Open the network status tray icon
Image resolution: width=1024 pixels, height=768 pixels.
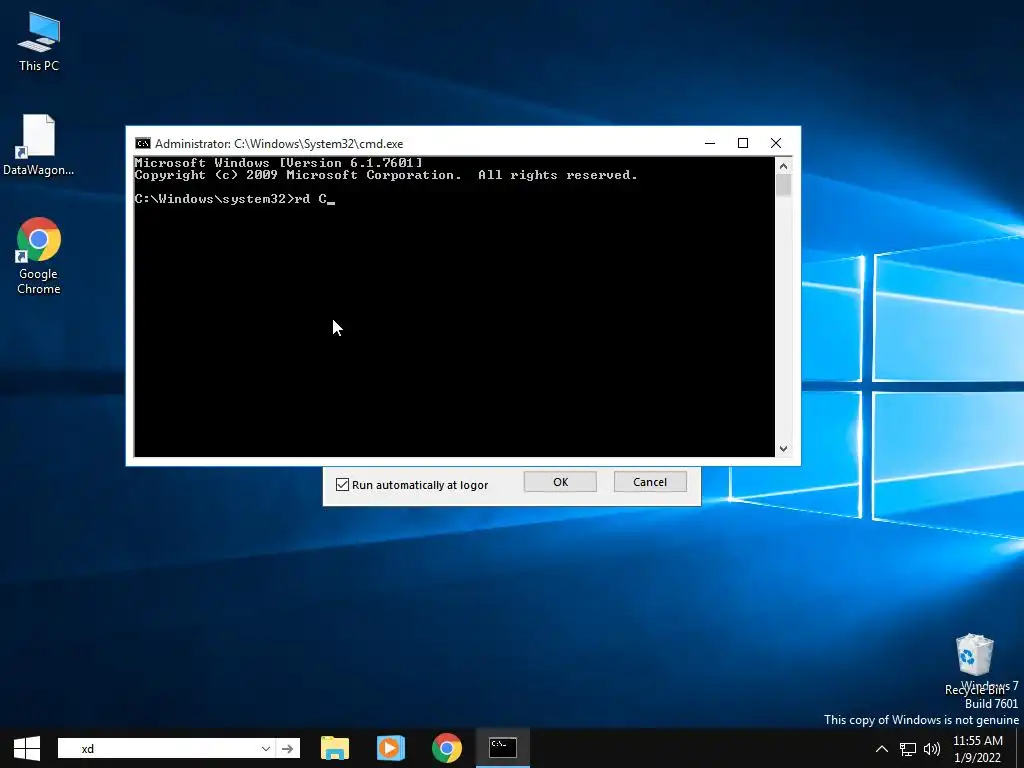point(908,749)
